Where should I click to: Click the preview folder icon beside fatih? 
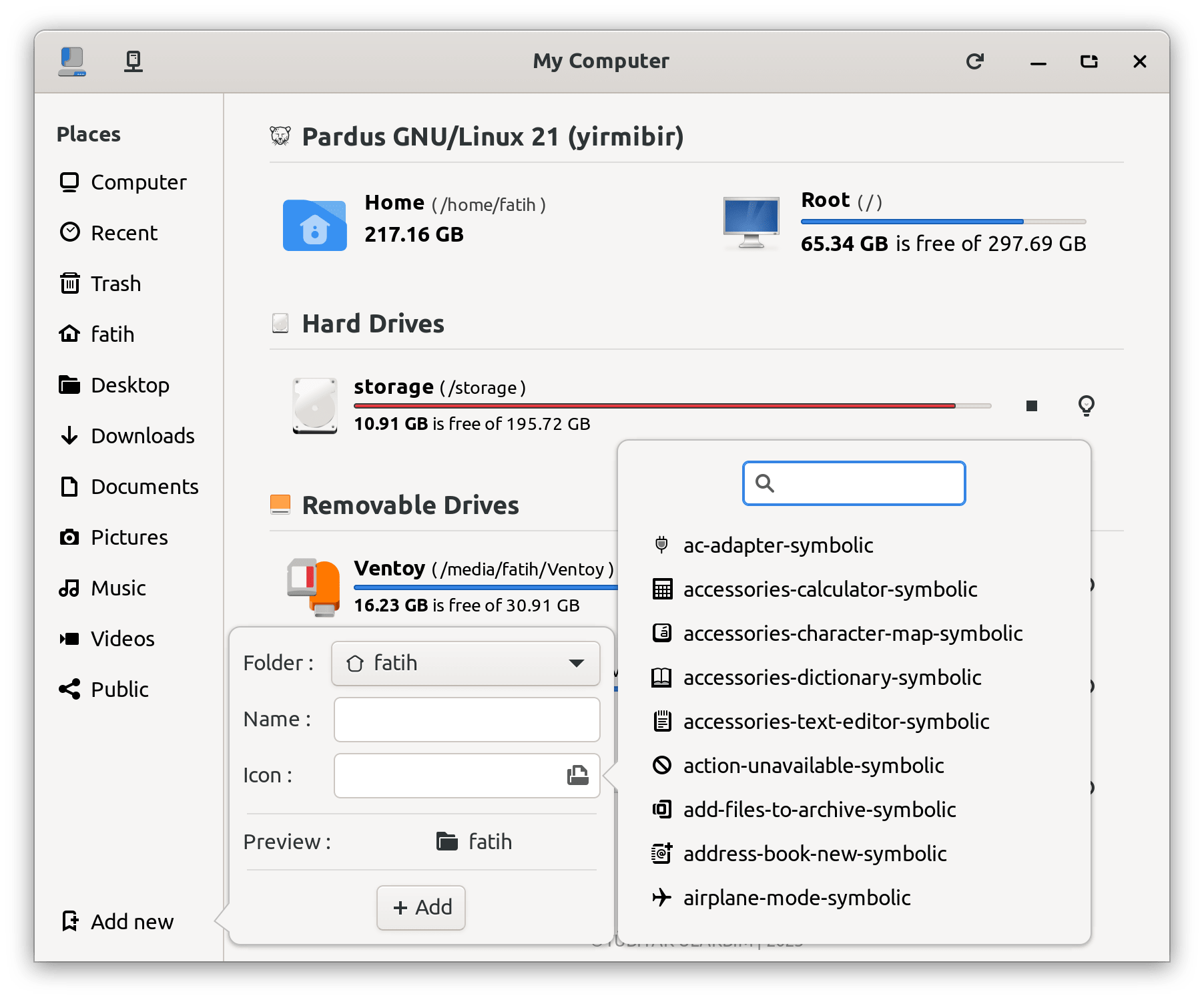[447, 842]
